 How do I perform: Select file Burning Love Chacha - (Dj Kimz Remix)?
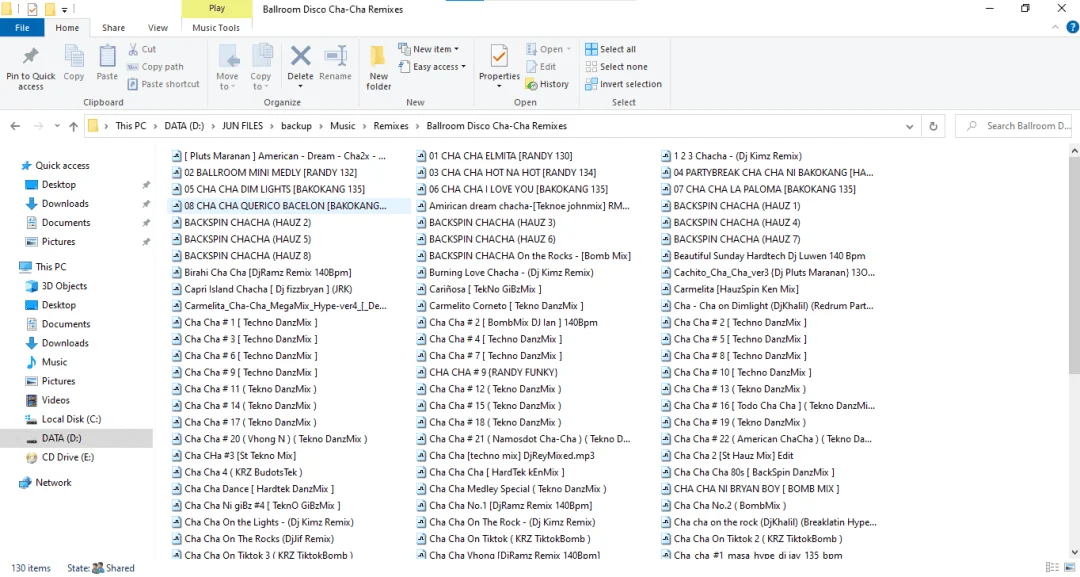511,273
